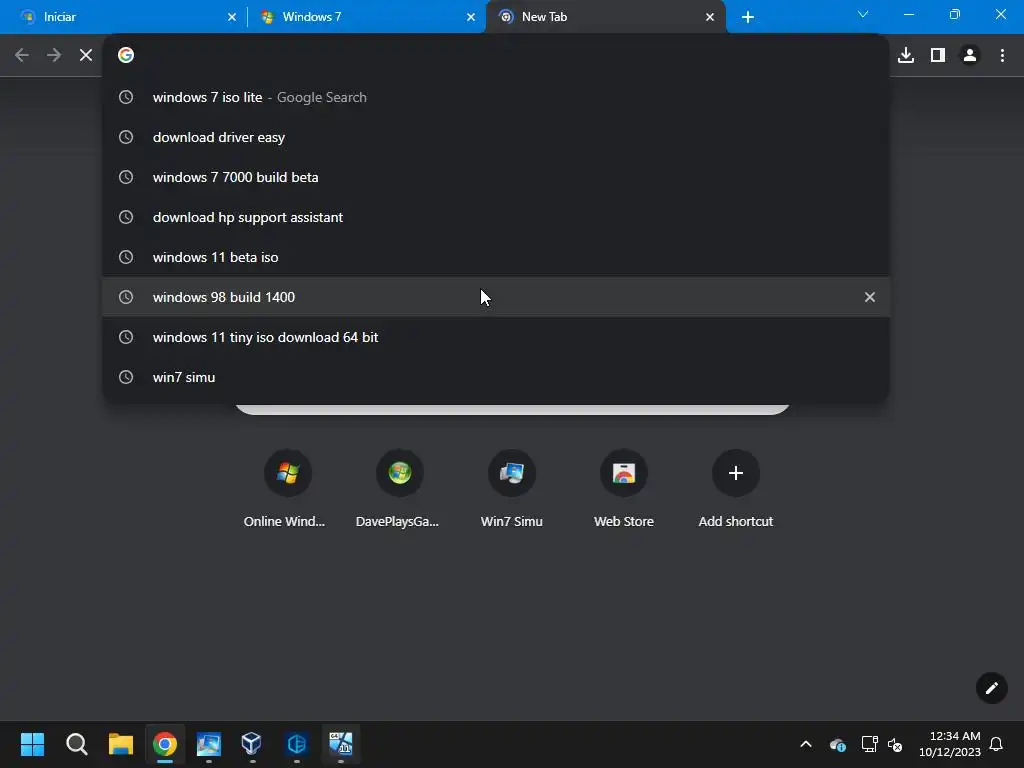
Task: Click muted volume tray icon
Action: (x=895, y=744)
